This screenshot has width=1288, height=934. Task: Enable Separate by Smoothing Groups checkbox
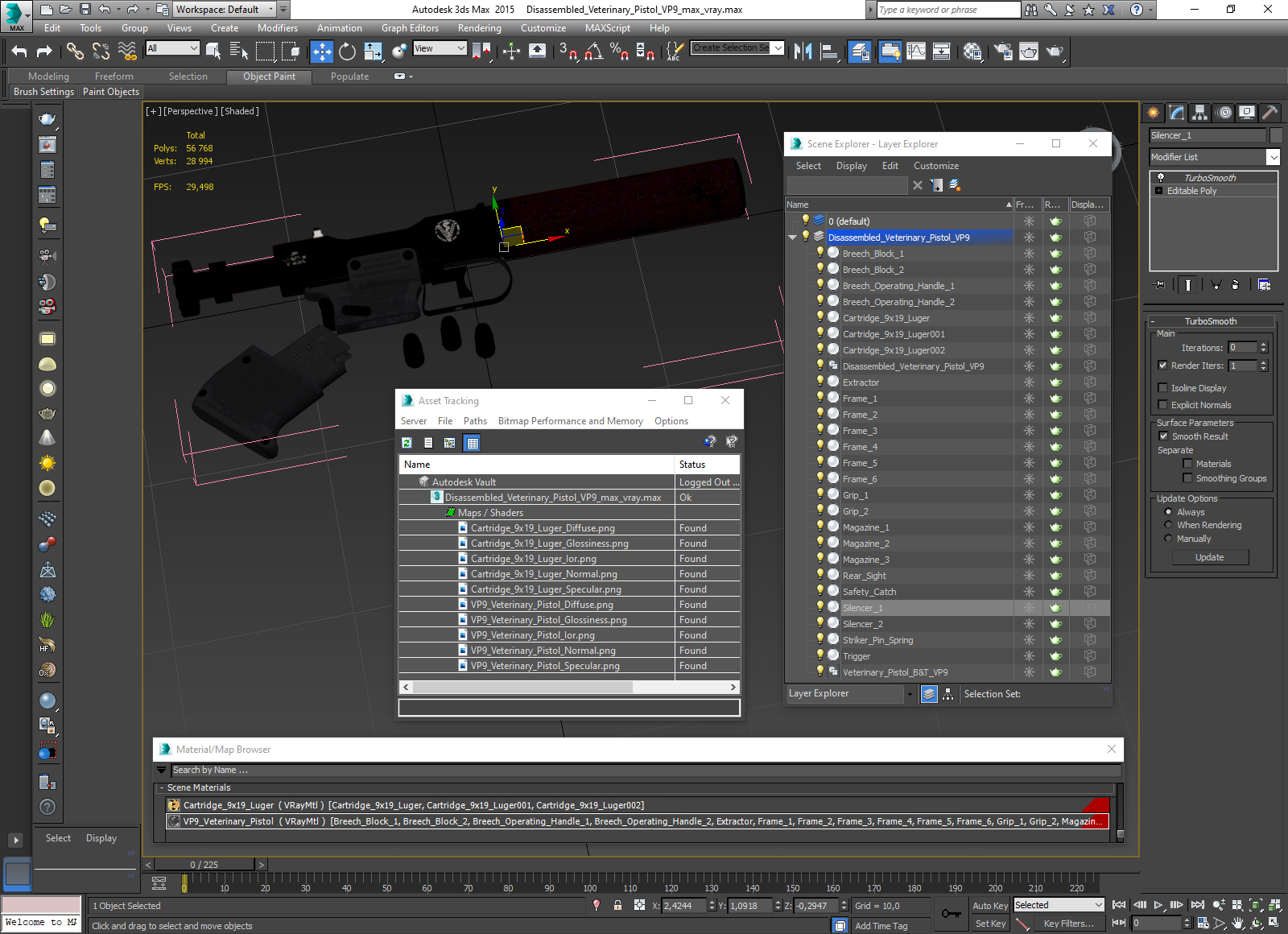click(x=1187, y=478)
